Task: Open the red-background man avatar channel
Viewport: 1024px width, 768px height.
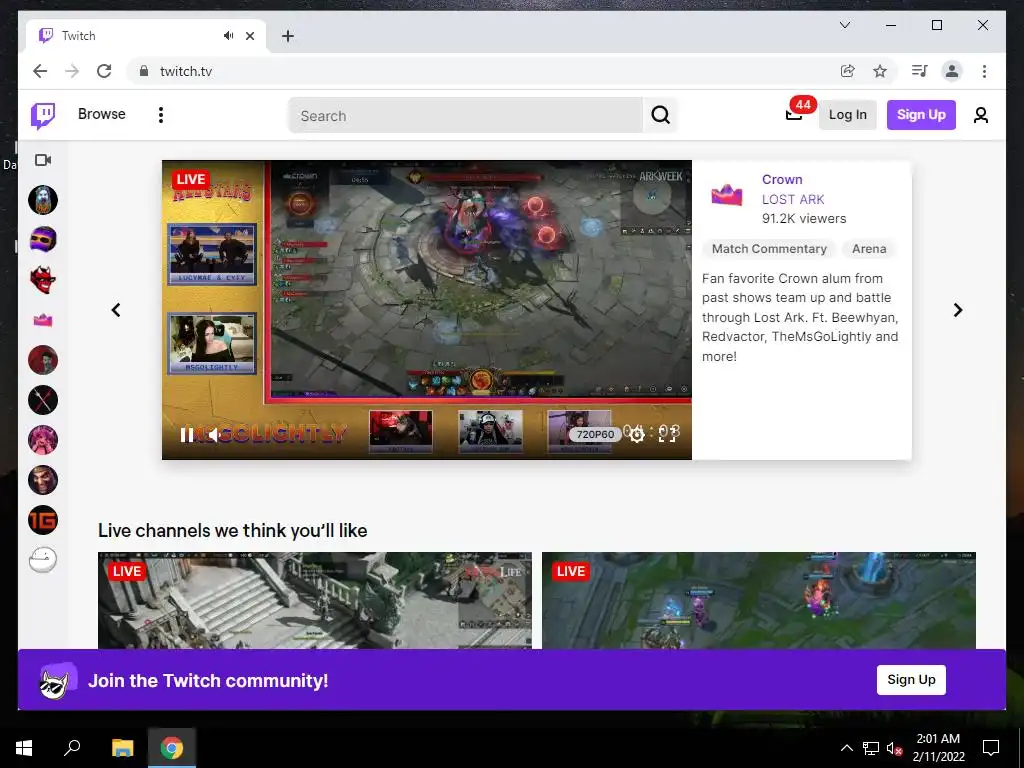Action: pyautogui.click(x=43, y=360)
